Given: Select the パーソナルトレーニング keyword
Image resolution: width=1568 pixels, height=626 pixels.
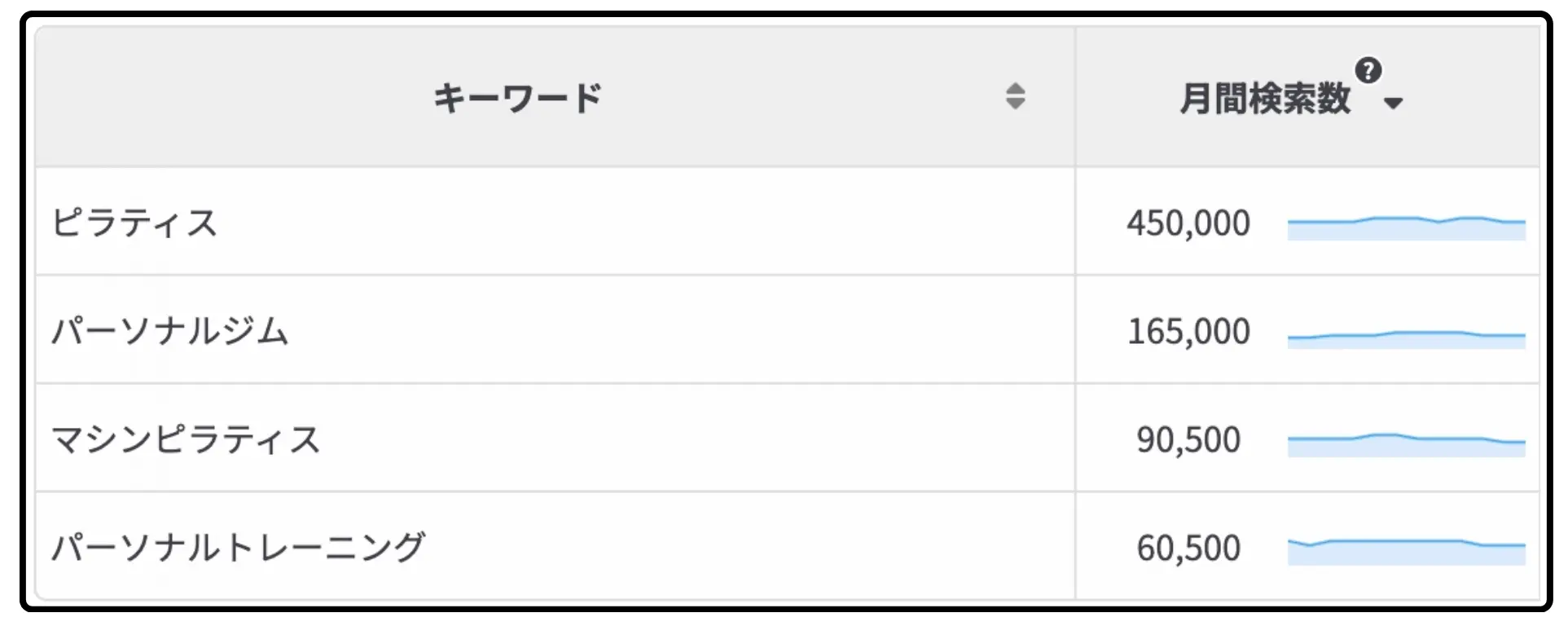Looking at the screenshot, I should pyautogui.click(x=239, y=547).
